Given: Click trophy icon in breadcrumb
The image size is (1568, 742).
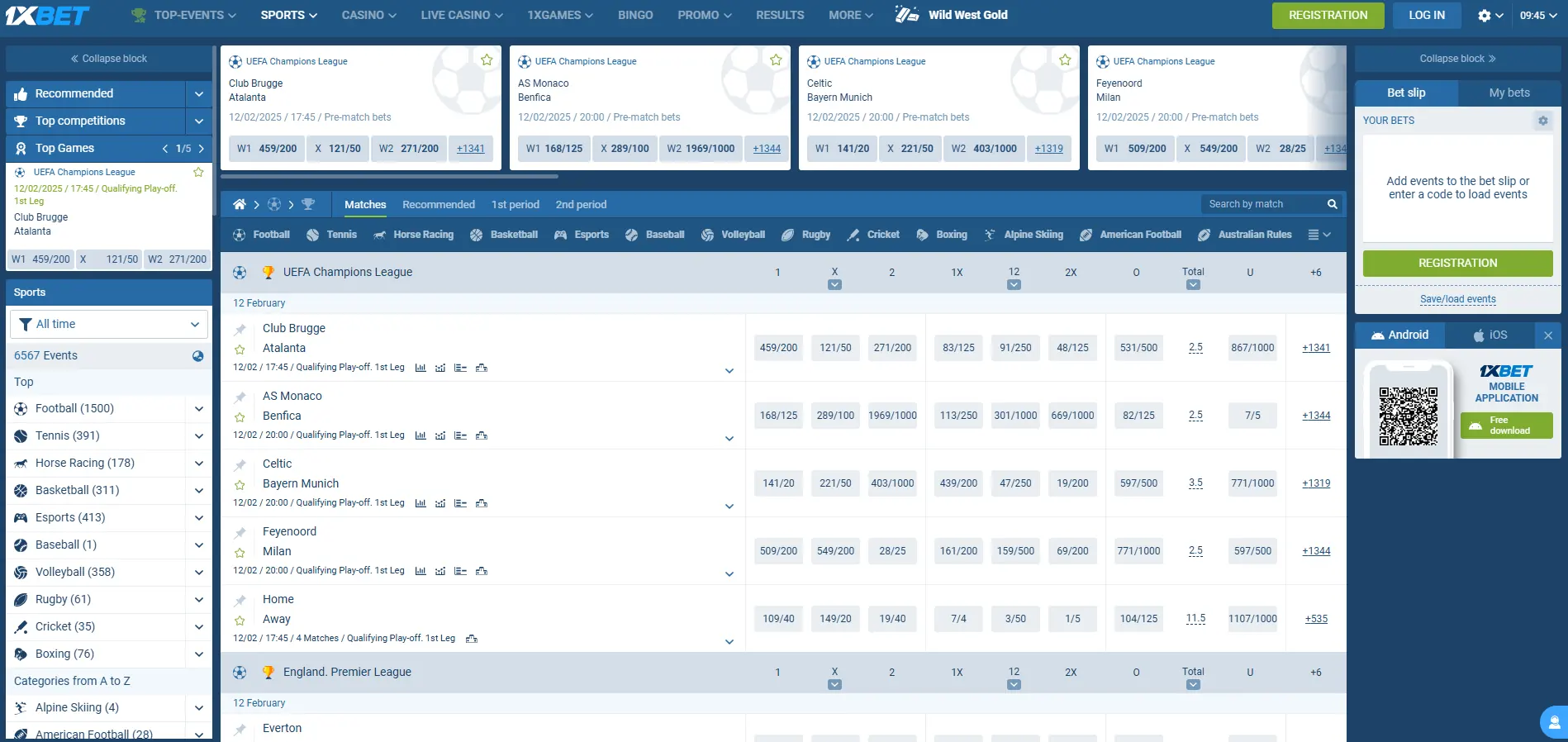Looking at the screenshot, I should [x=308, y=204].
